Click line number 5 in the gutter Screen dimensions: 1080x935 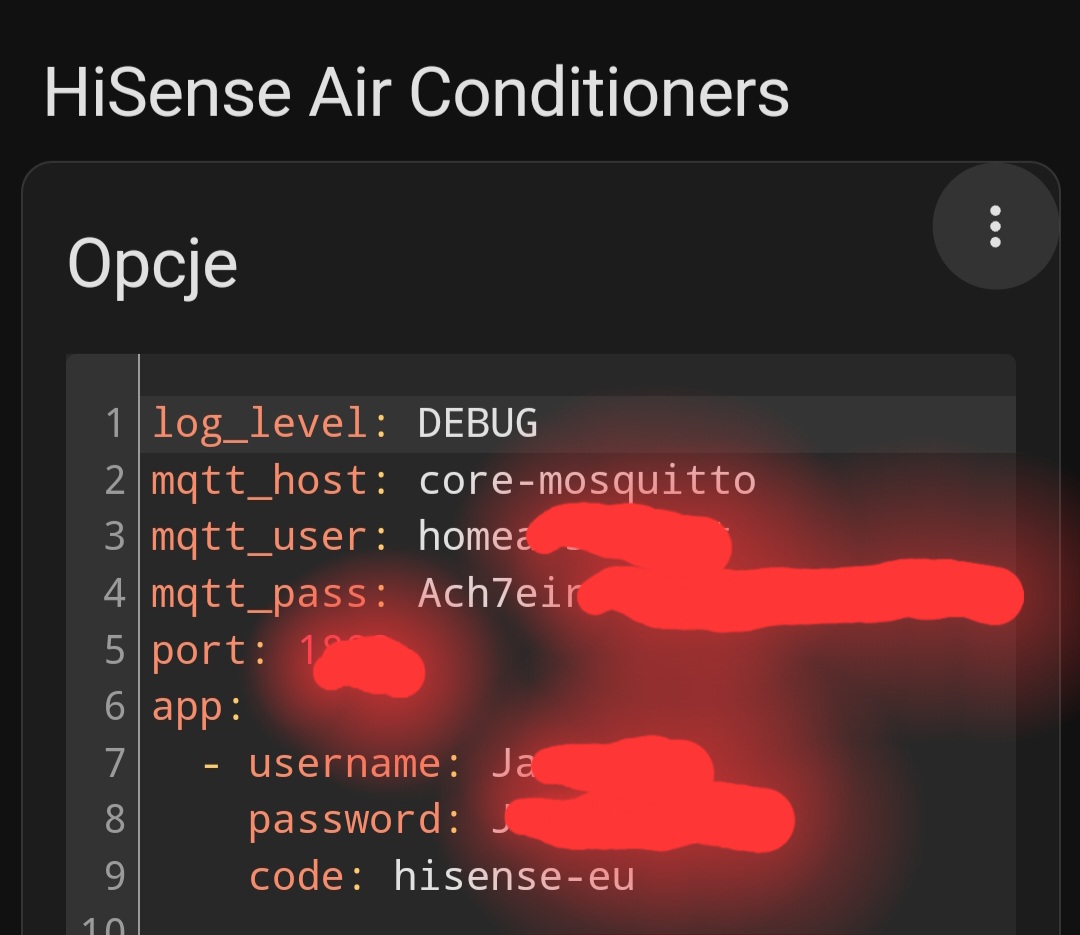pos(114,650)
